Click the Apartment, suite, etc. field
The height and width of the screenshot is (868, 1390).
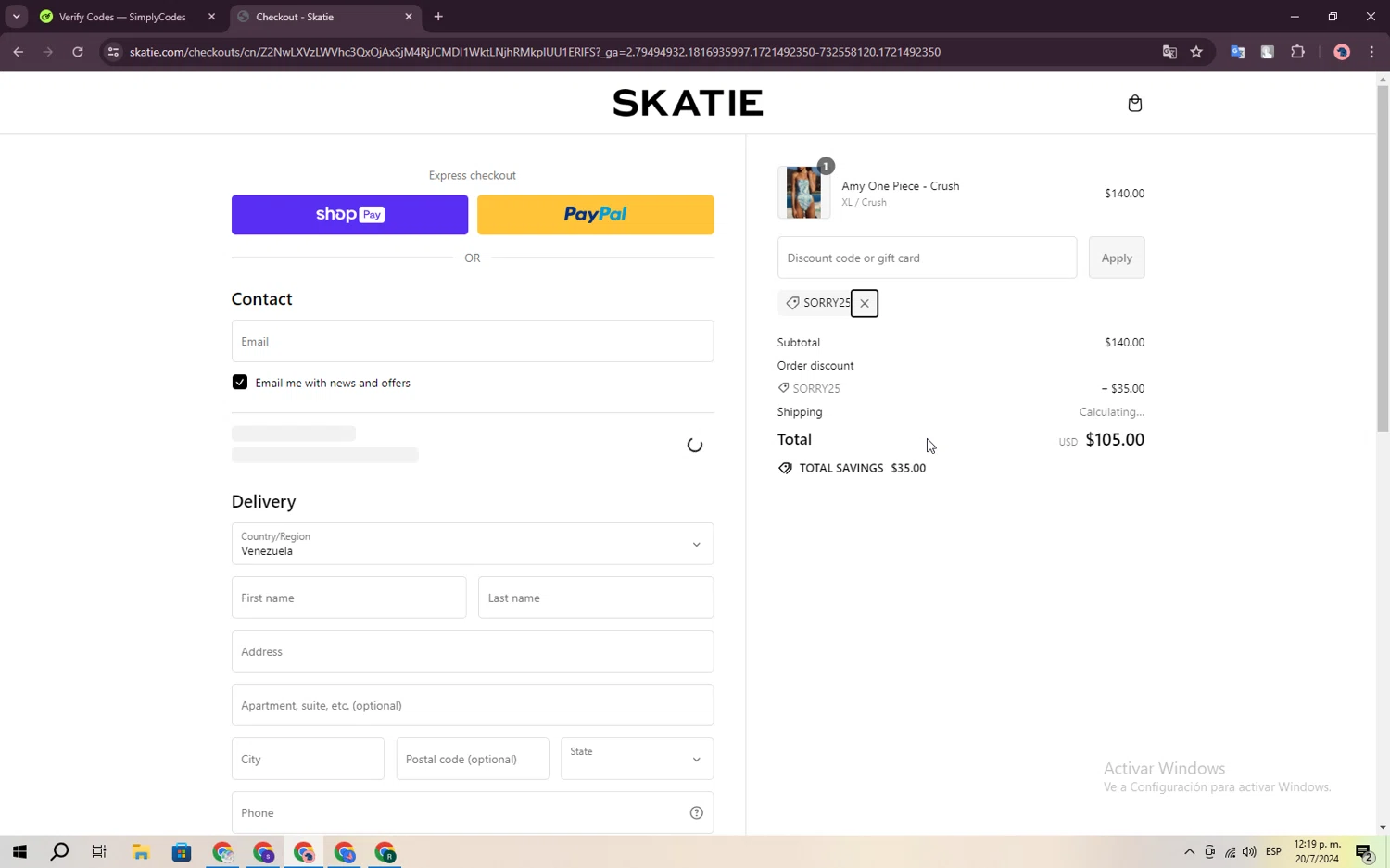tap(472, 705)
